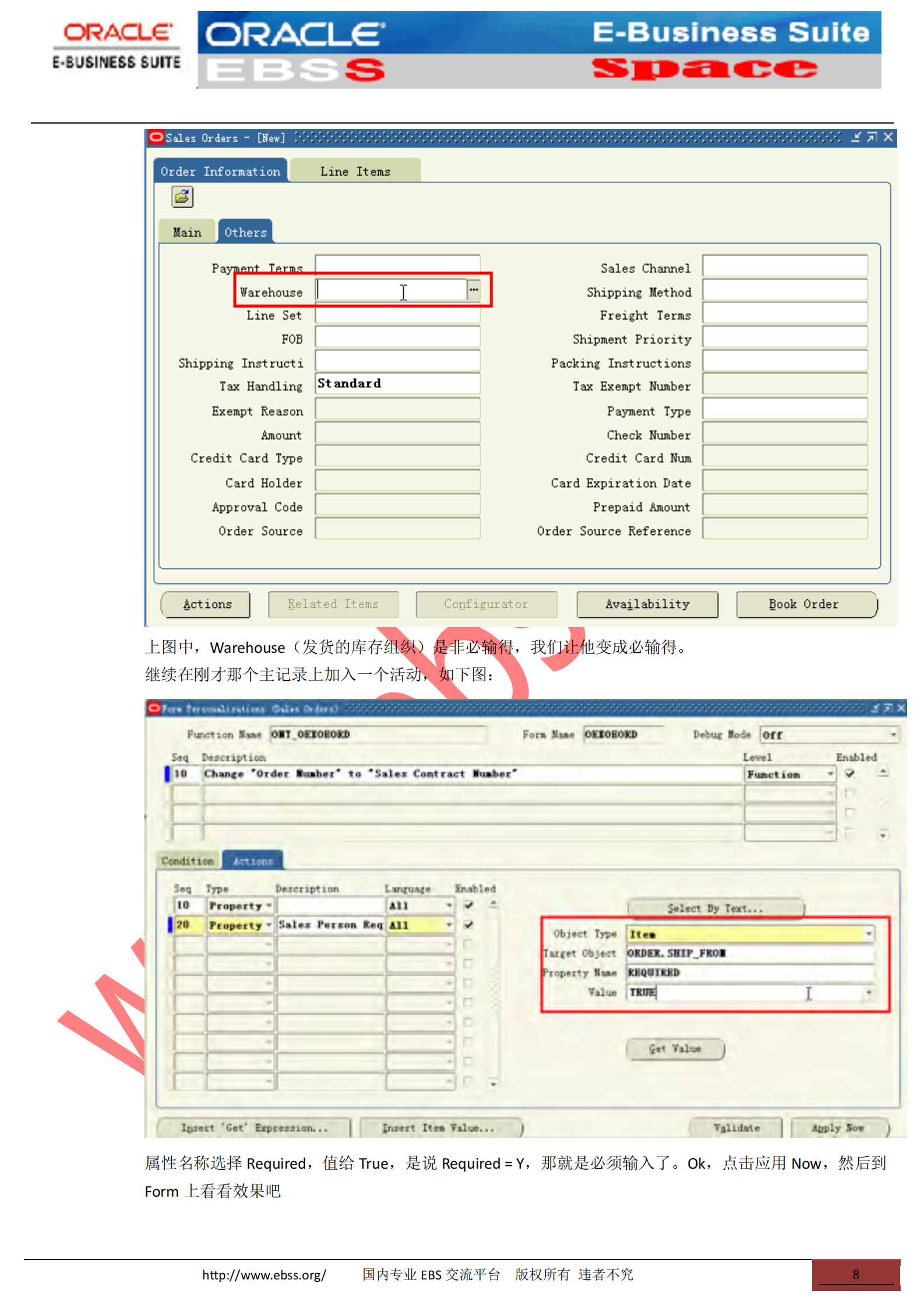Open the http://www.ebss.org/ link

coord(264,1275)
